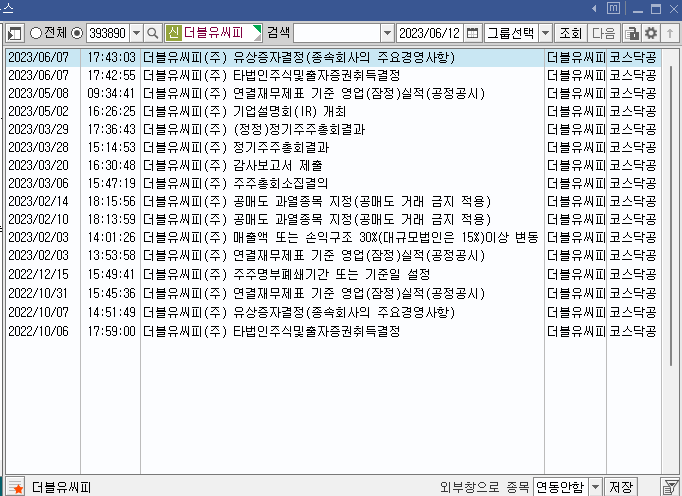This screenshot has height=496, width=682.
Task: Click the filter funnel icon at bottom right
Action: (x=670, y=486)
